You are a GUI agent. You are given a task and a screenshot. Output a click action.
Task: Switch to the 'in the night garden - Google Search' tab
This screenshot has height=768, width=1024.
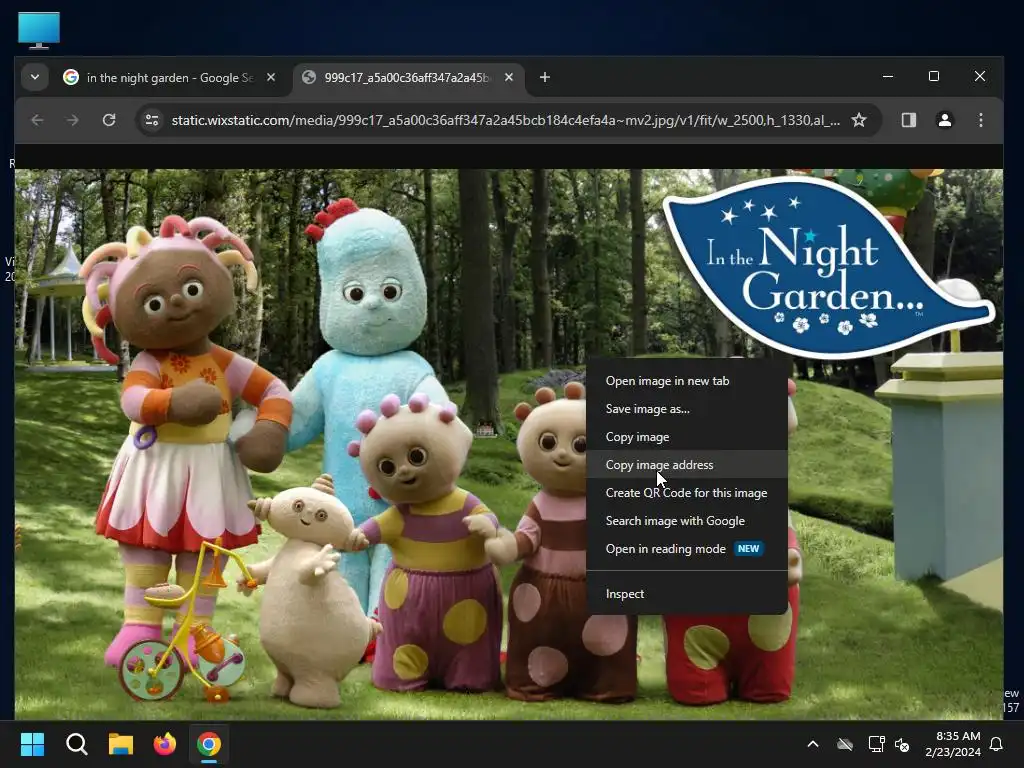[171, 78]
